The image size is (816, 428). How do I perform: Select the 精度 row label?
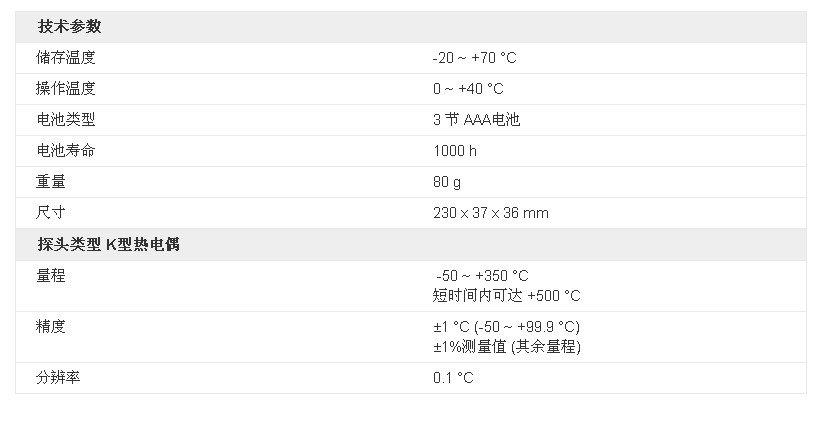click(50, 326)
